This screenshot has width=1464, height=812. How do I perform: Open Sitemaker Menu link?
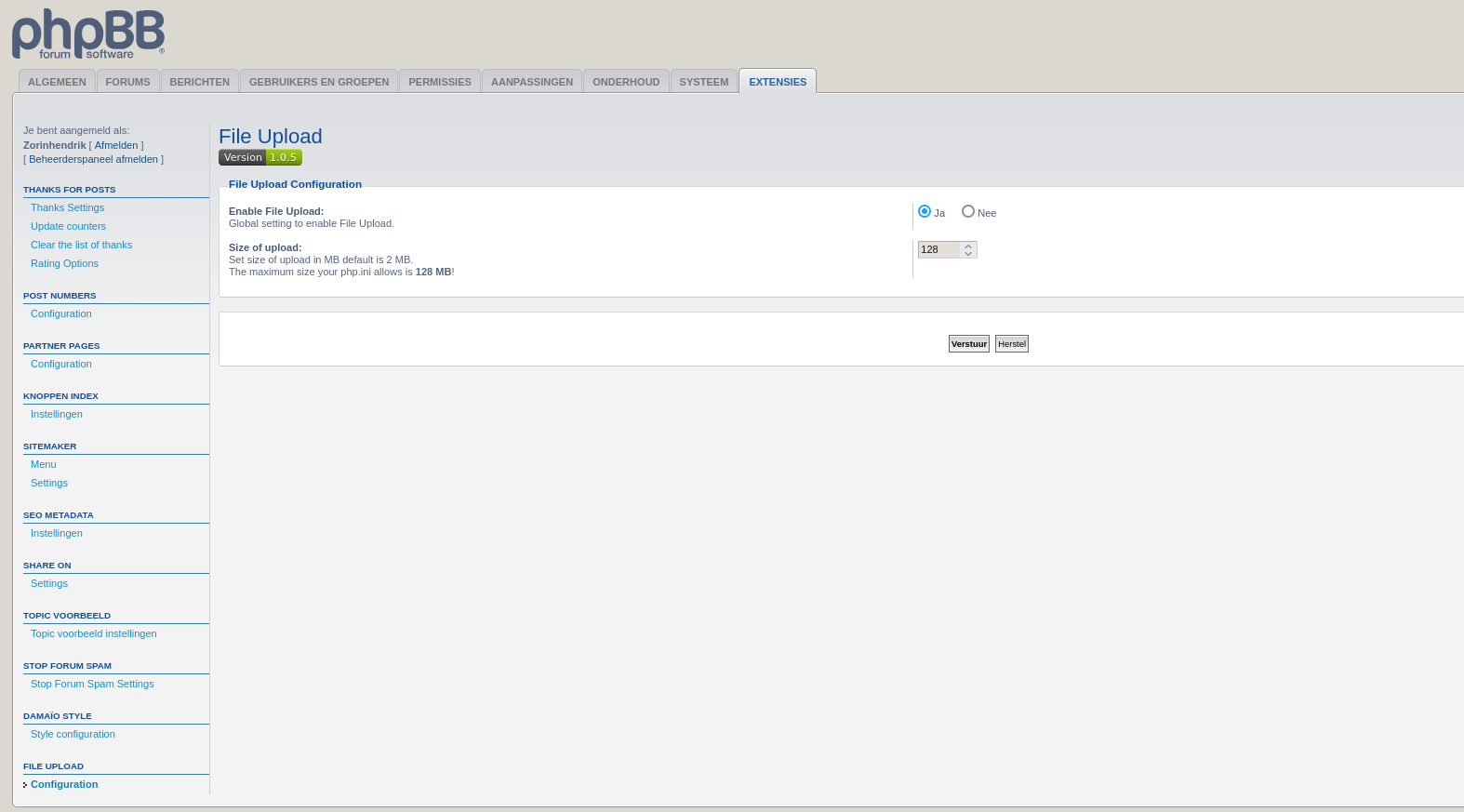point(44,464)
